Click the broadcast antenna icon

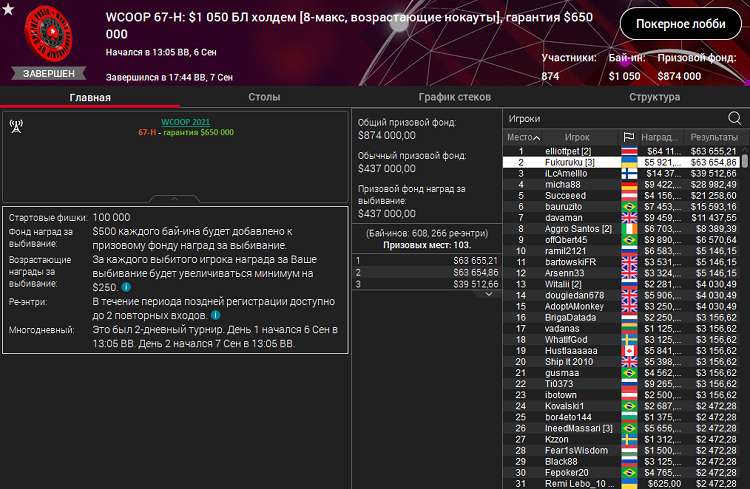click(x=16, y=126)
